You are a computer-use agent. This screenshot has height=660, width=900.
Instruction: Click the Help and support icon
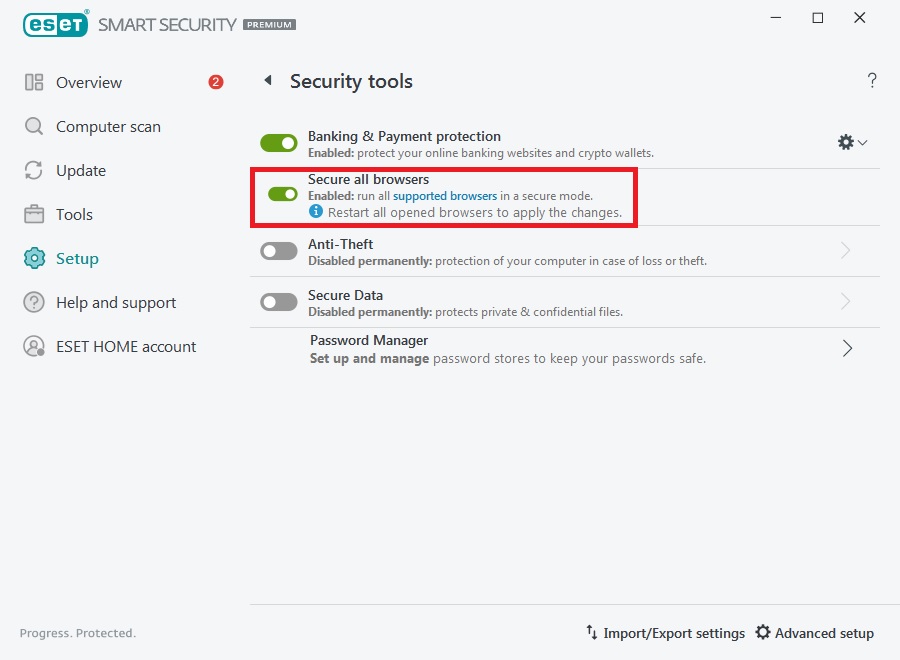[34, 303]
